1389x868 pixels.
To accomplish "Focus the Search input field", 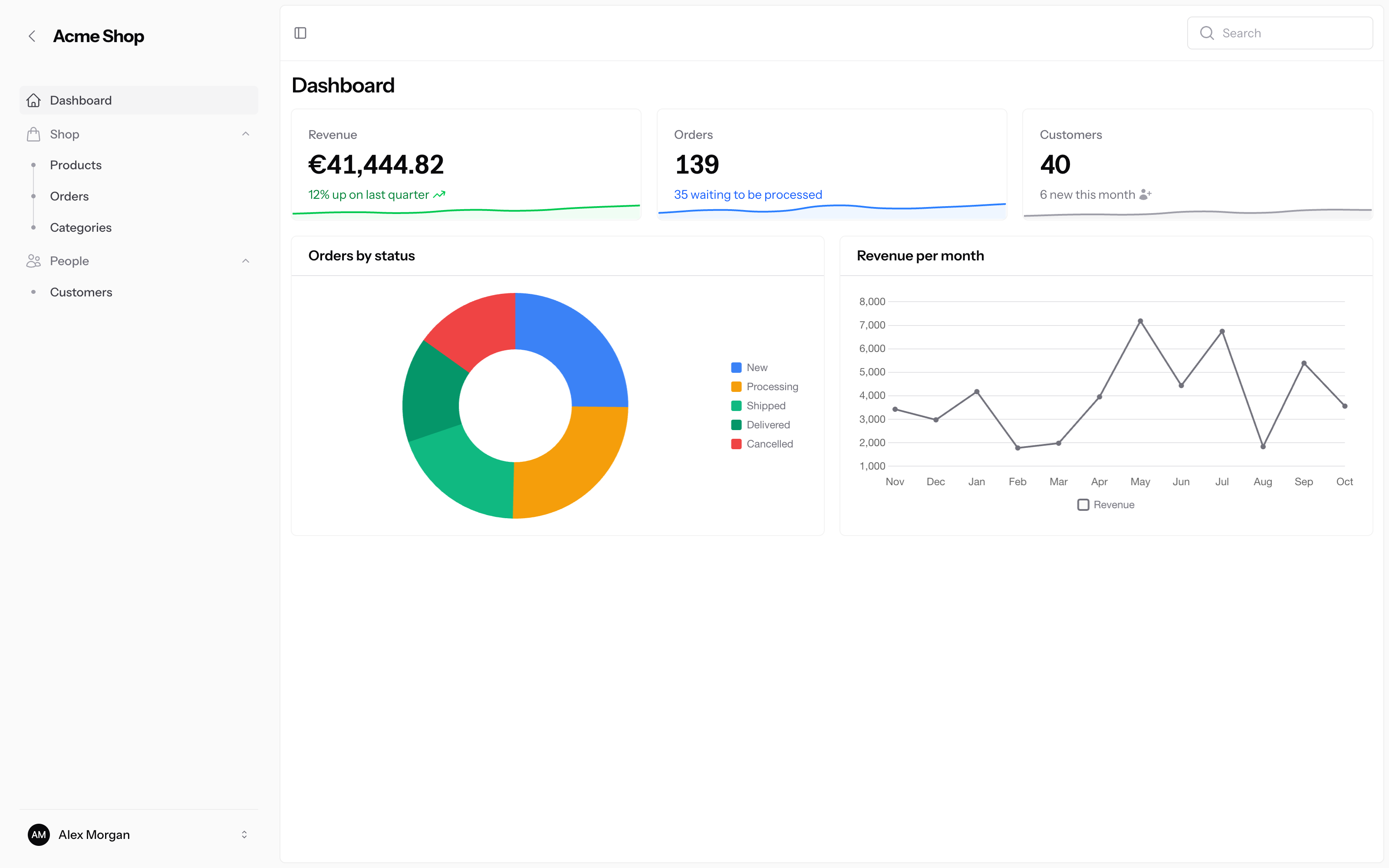I will pos(1280,33).
